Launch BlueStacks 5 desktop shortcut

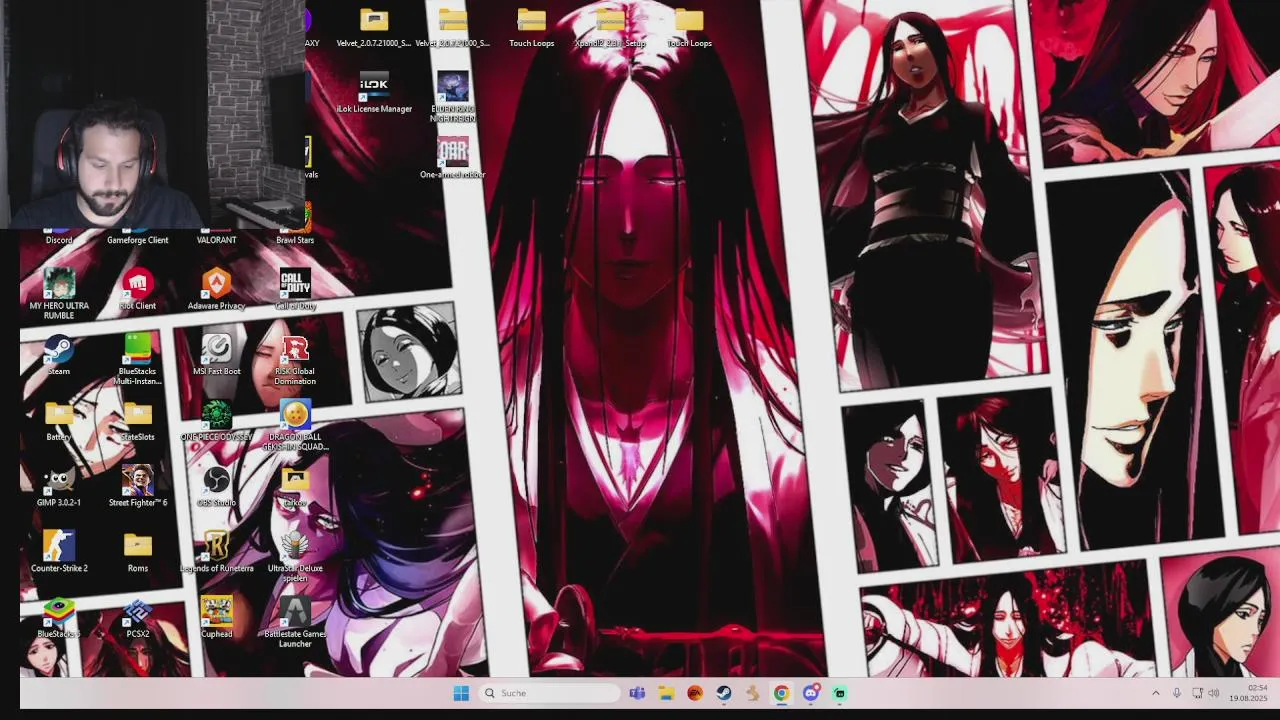point(59,617)
